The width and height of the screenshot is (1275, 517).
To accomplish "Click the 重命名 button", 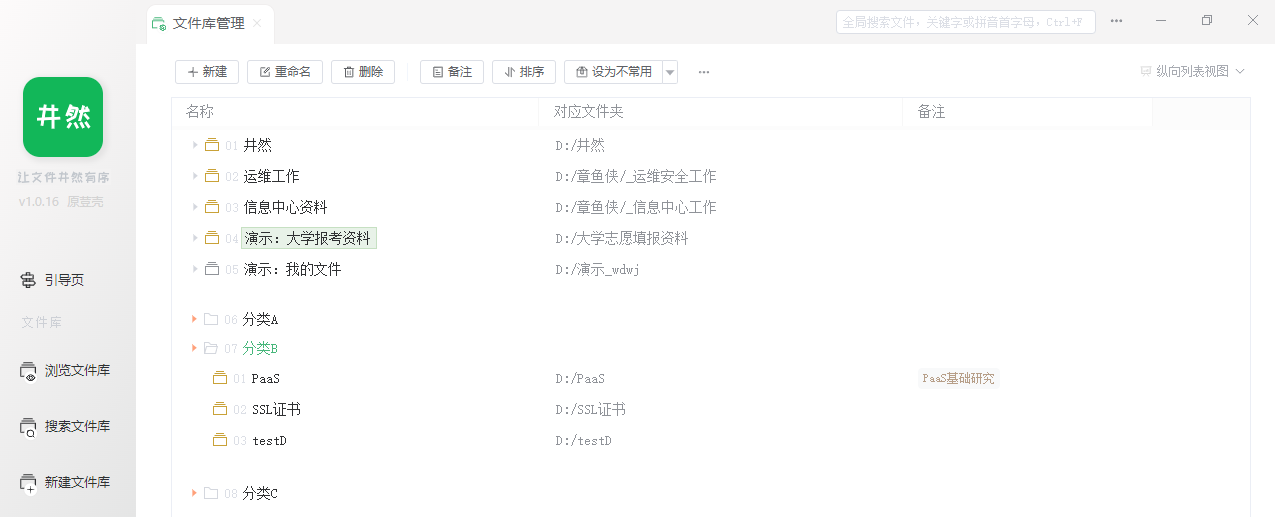I will coord(285,72).
